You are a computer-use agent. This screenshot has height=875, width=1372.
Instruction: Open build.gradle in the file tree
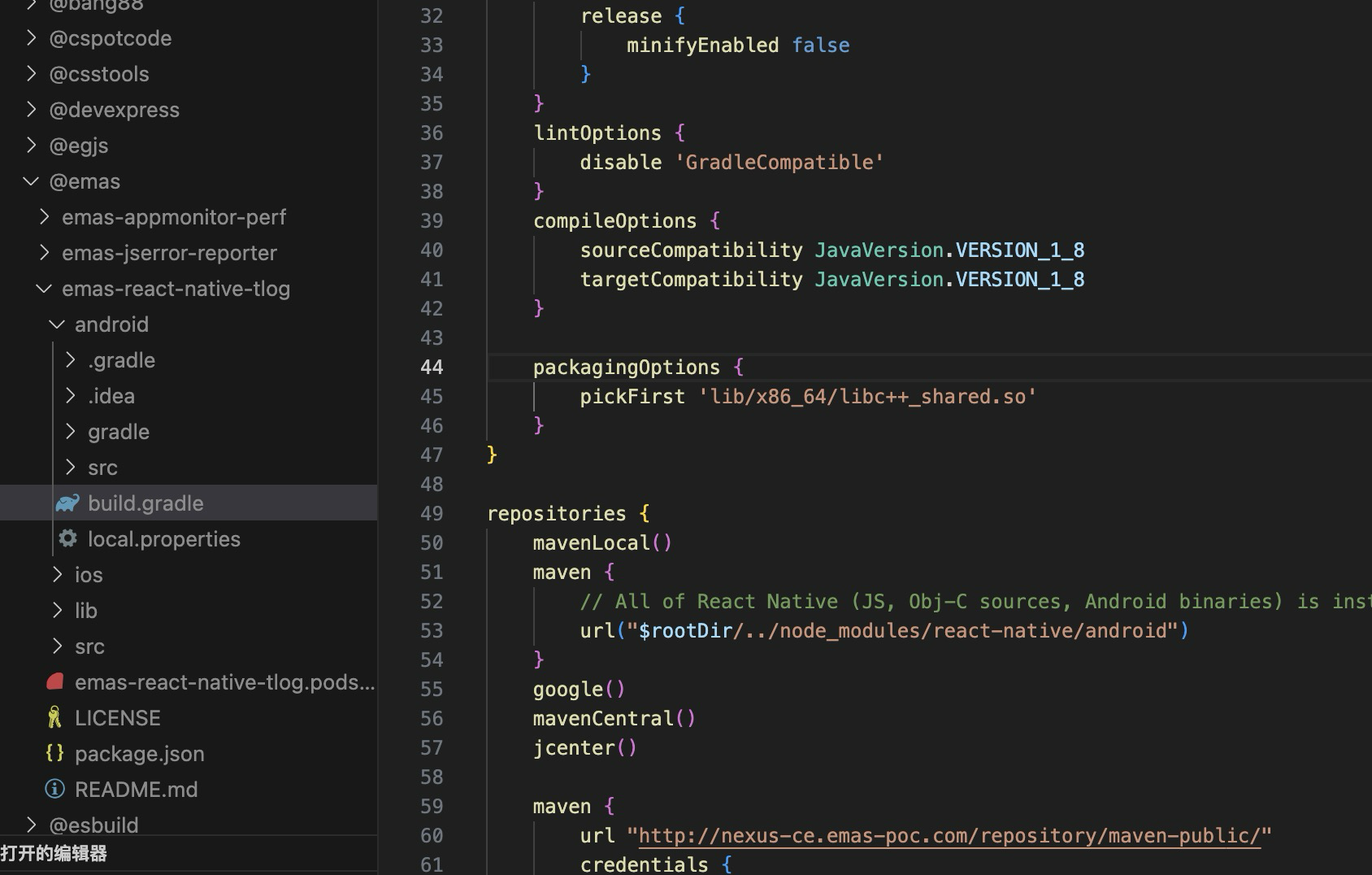(x=145, y=503)
